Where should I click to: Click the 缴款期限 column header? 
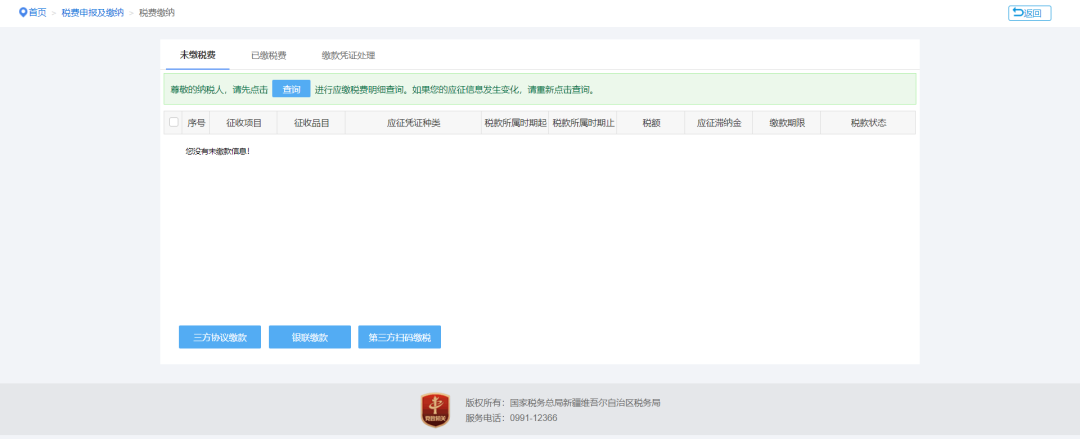pyautogui.click(x=786, y=123)
